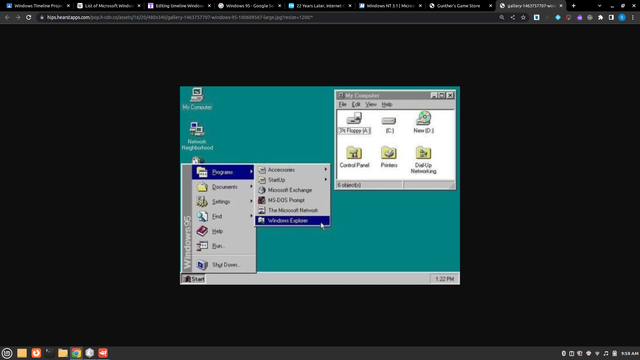Viewport: 640px width, 360px height.
Task: Launch Microsoft Exchange from Programs menu
Action: pyautogui.click(x=292, y=190)
